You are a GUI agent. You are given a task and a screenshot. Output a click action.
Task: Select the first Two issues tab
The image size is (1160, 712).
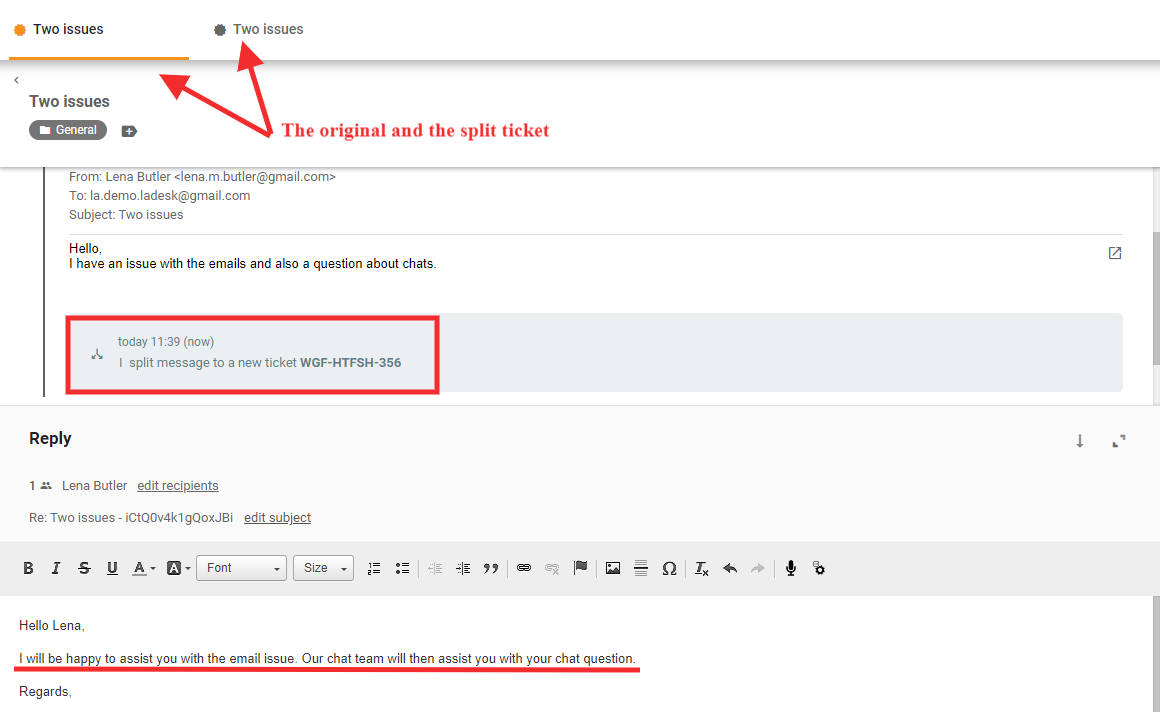pos(68,30)
